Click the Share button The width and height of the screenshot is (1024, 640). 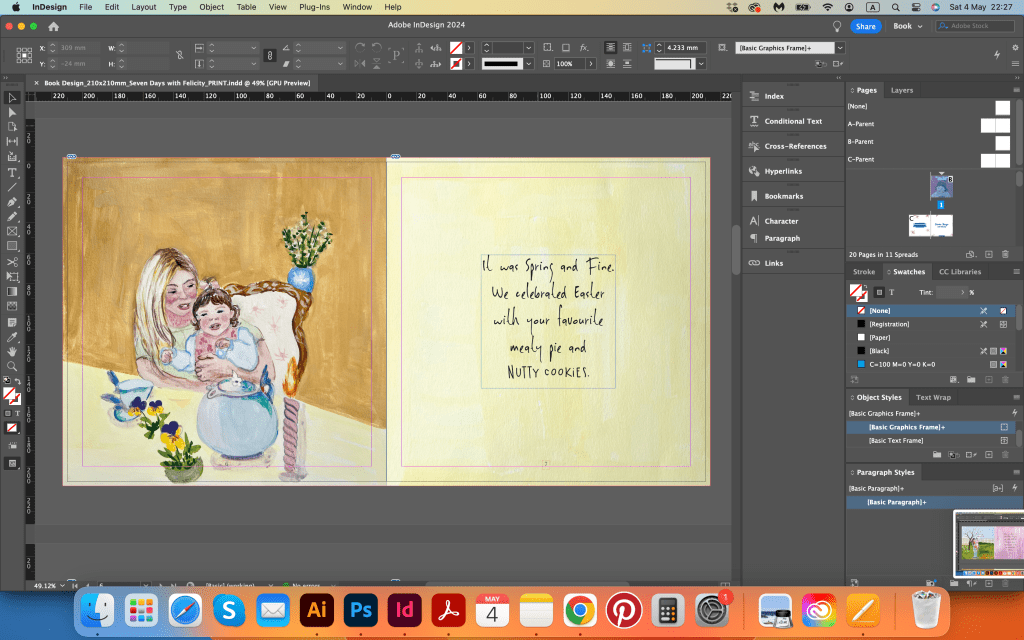point(866,26)
